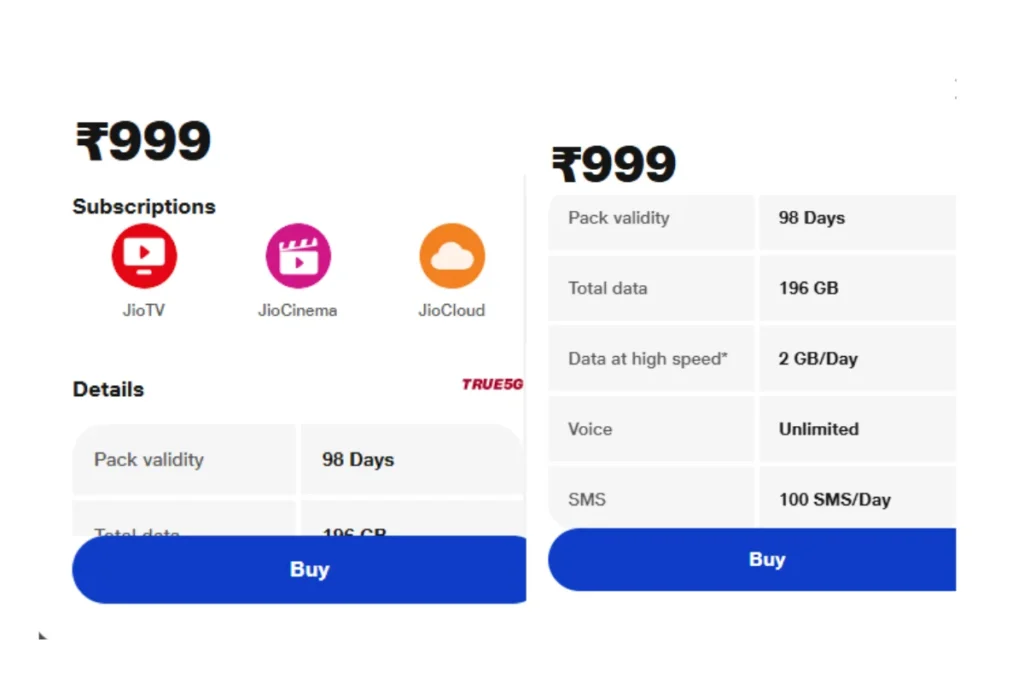Select the Data at high speed* row
The image size is (1024, 683).
(752, 358)
